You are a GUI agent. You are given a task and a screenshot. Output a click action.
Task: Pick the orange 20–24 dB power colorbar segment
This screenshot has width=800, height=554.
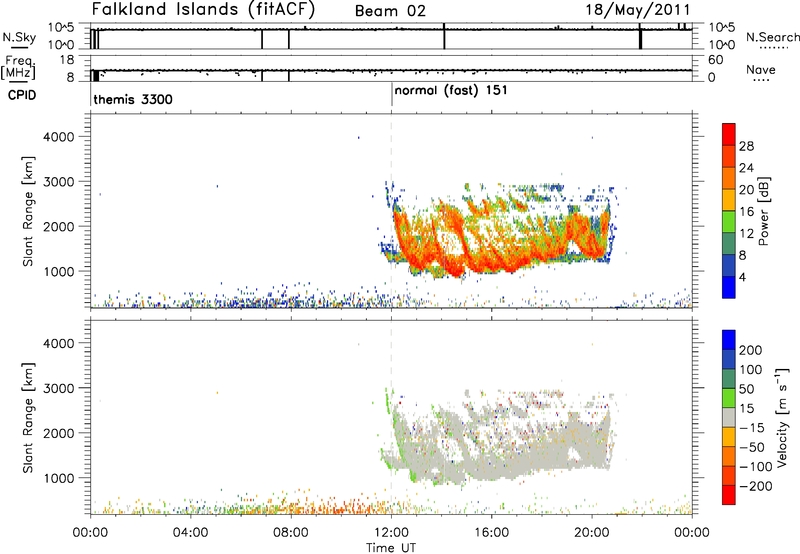point(729,178)
